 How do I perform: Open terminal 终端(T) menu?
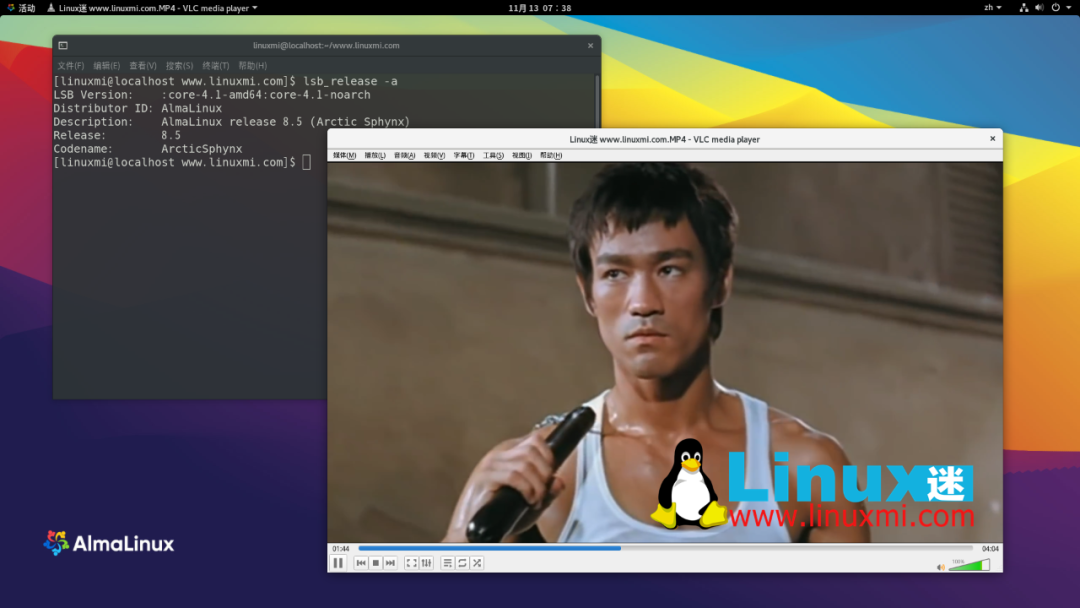(216, 66)
